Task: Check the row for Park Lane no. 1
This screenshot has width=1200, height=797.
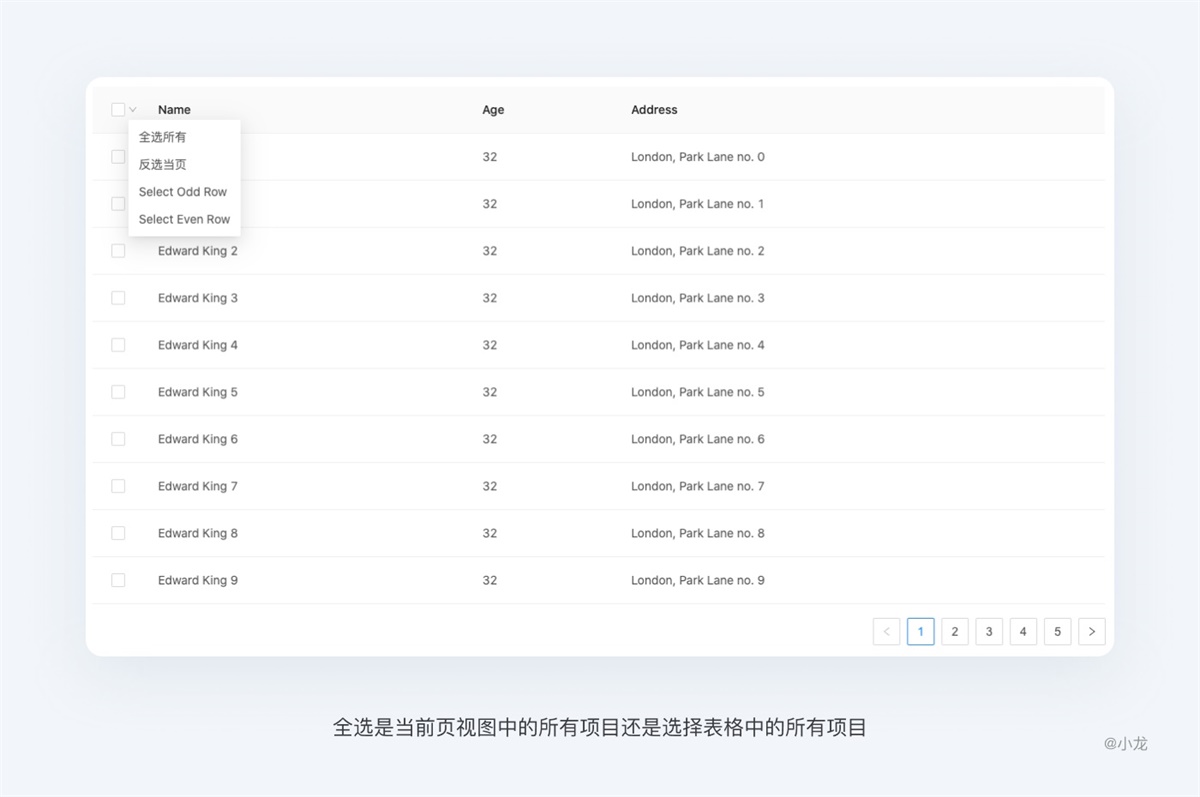Action: 118,204
